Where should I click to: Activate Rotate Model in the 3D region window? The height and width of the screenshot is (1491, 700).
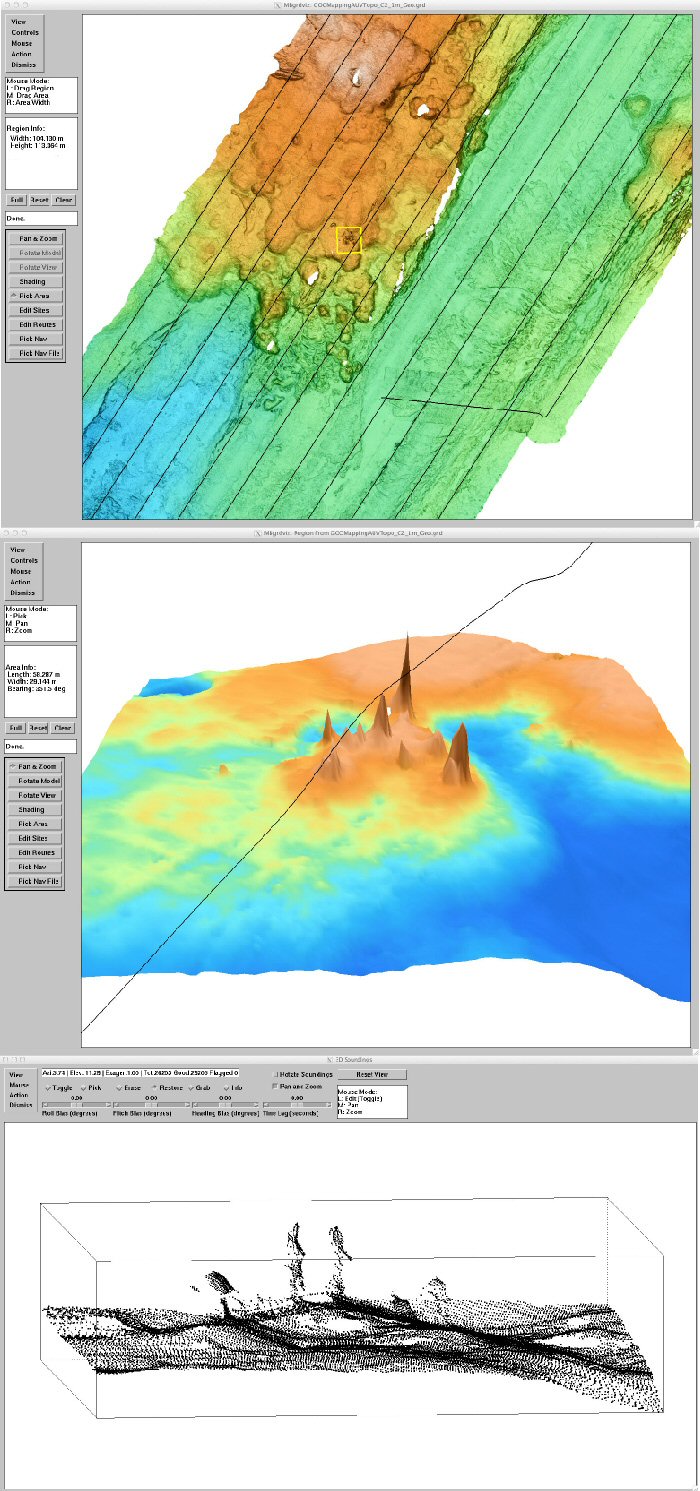(39, 780)
